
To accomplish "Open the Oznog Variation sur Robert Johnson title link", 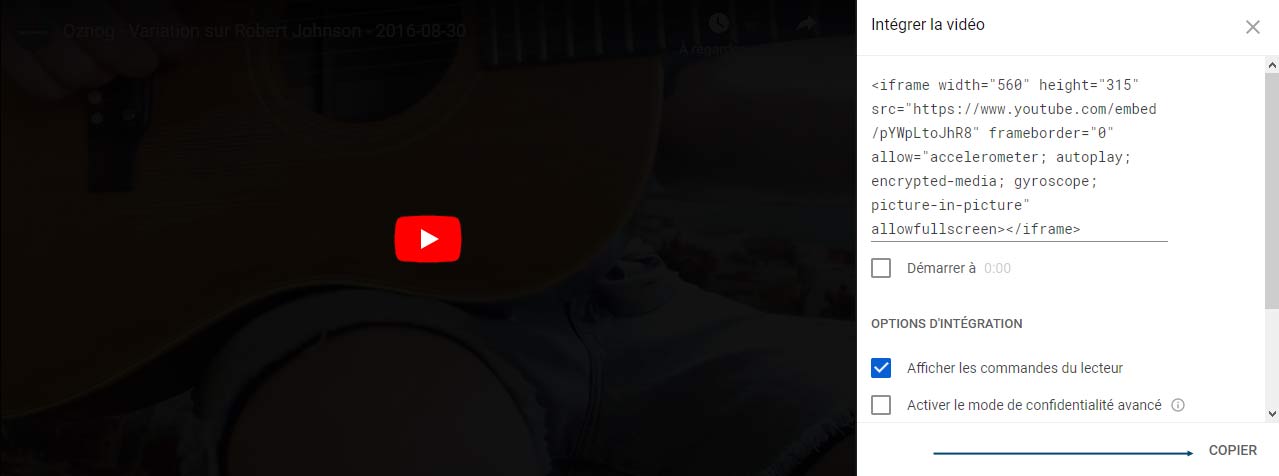I will [x=264, y=30].
